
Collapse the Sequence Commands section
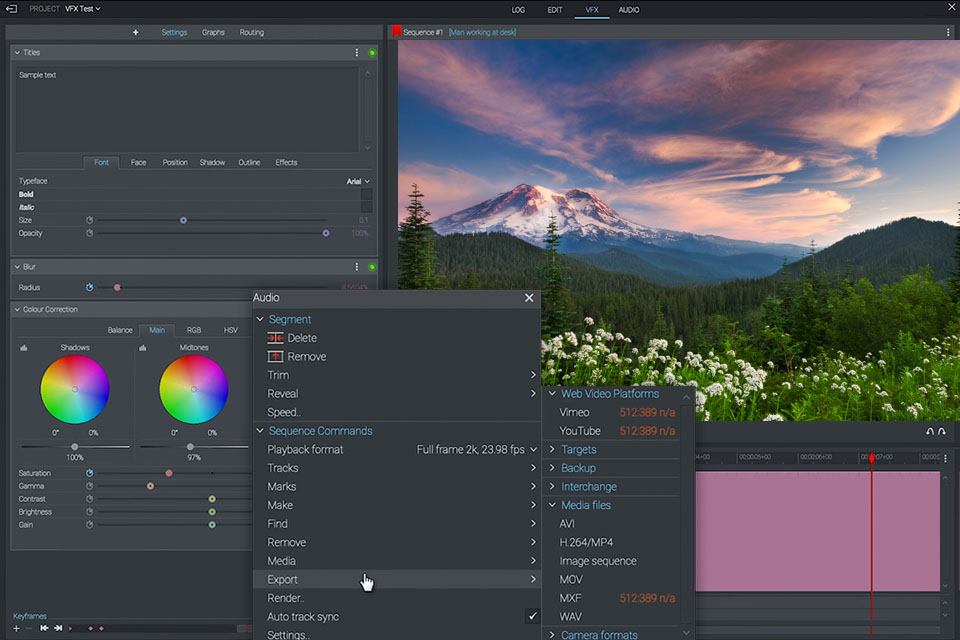coord(260,431)
